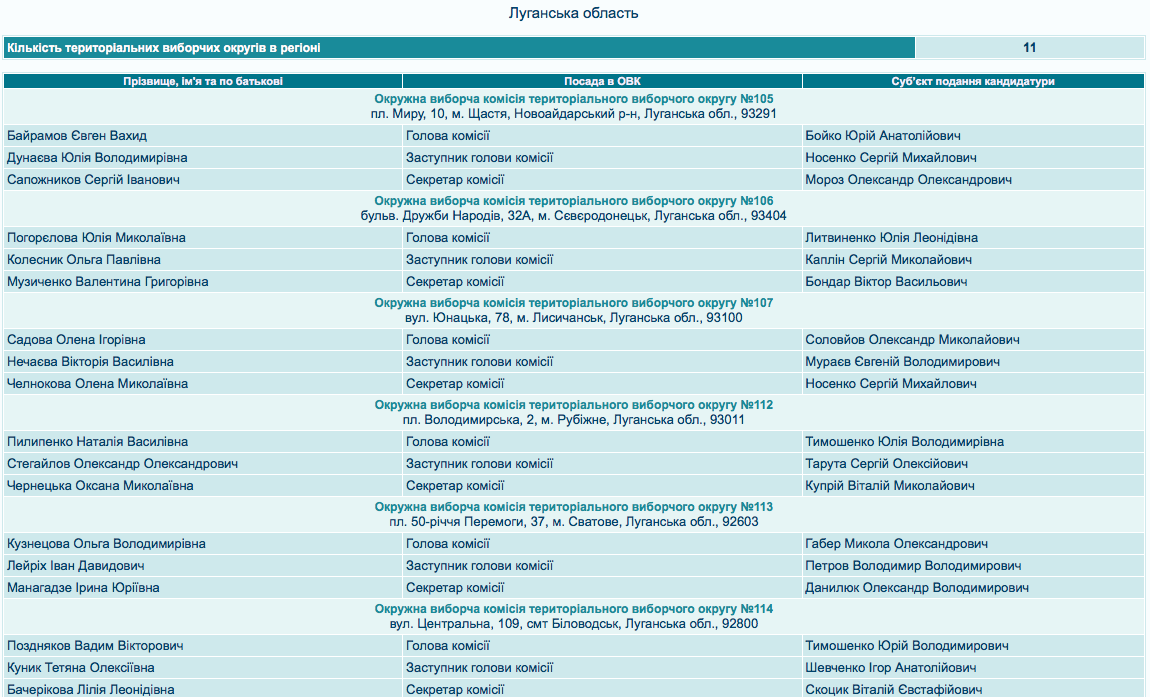Click the 'Суб'єкт подання кандидатури' column header

click(x=973, y=81)
